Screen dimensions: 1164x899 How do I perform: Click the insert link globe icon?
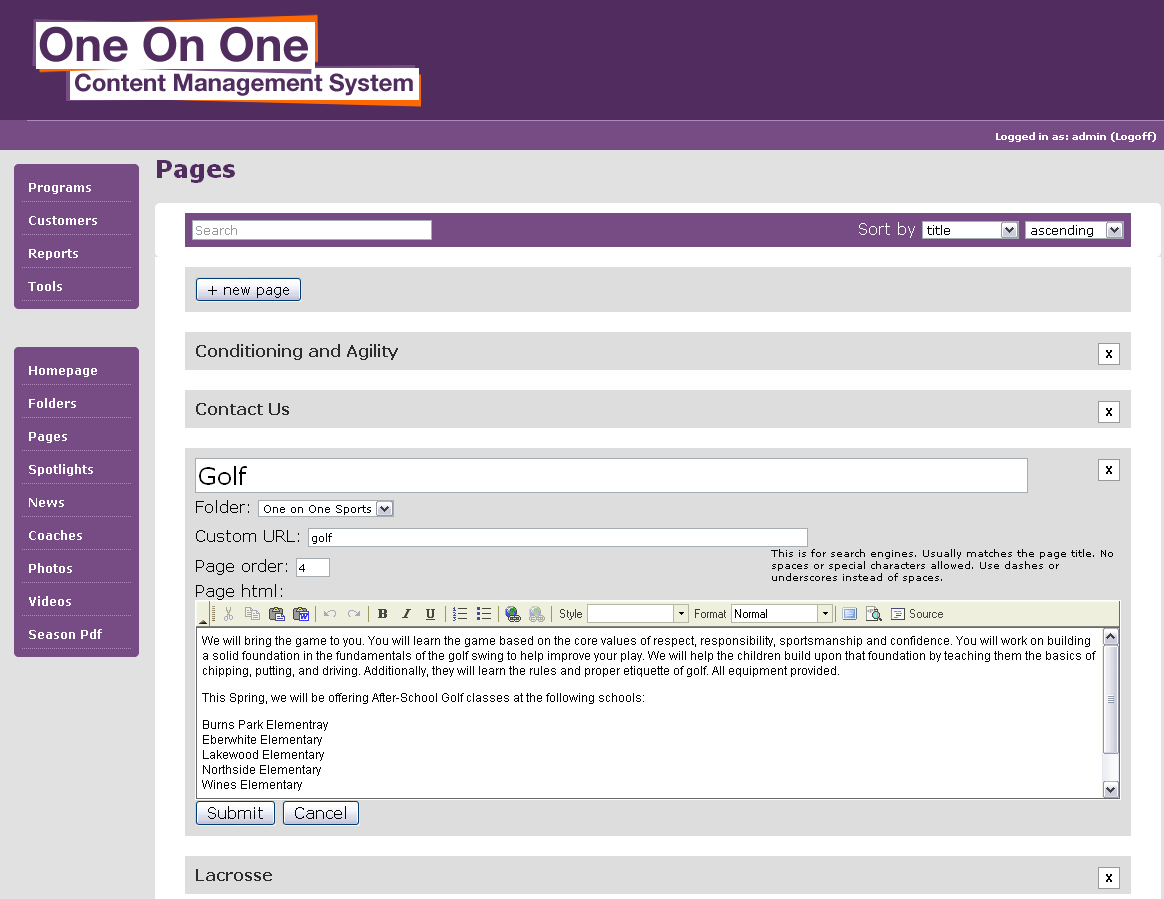(x=513, y=614)
